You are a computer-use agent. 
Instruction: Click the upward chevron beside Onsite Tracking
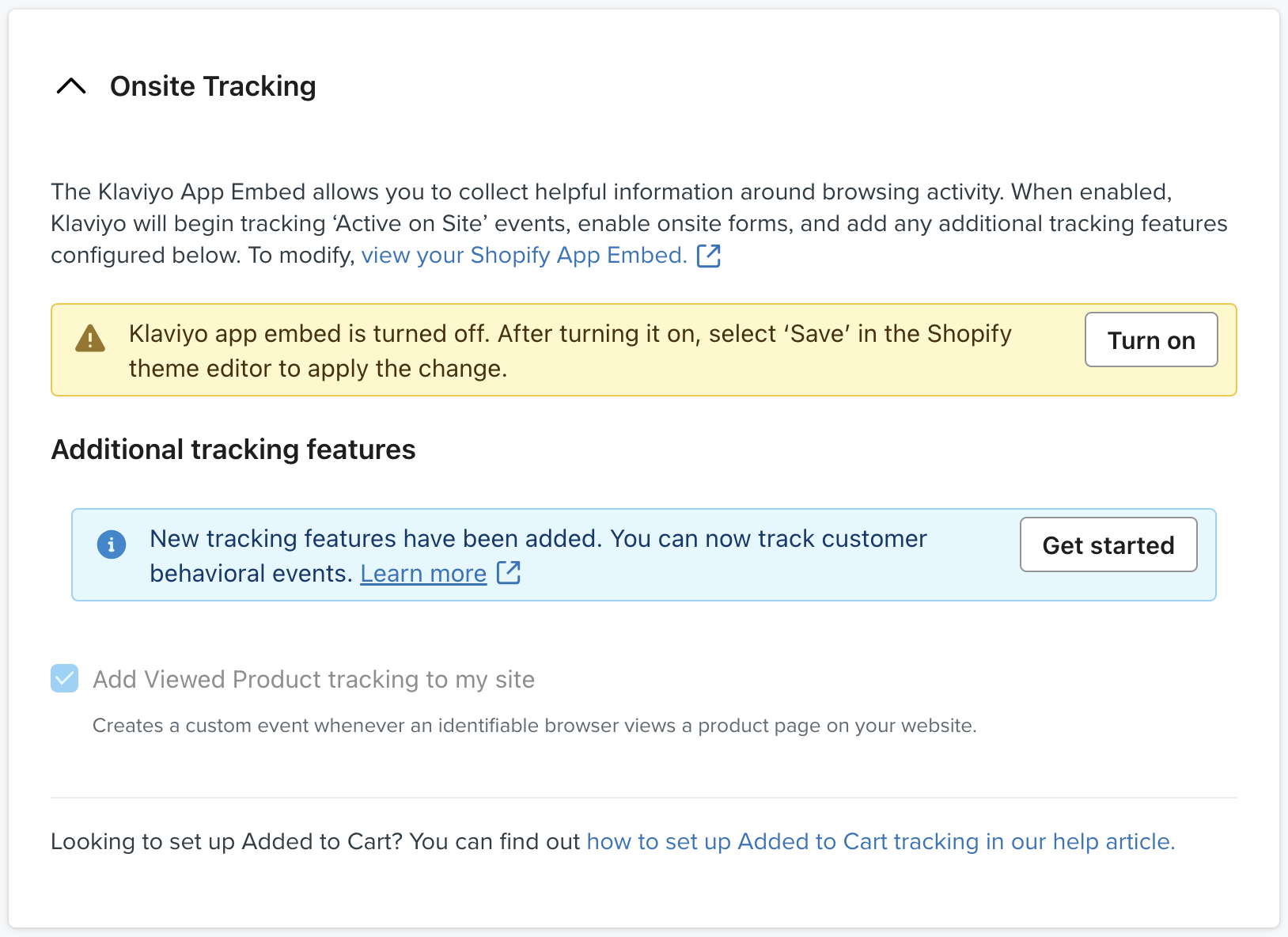click(x=72, y=85)
